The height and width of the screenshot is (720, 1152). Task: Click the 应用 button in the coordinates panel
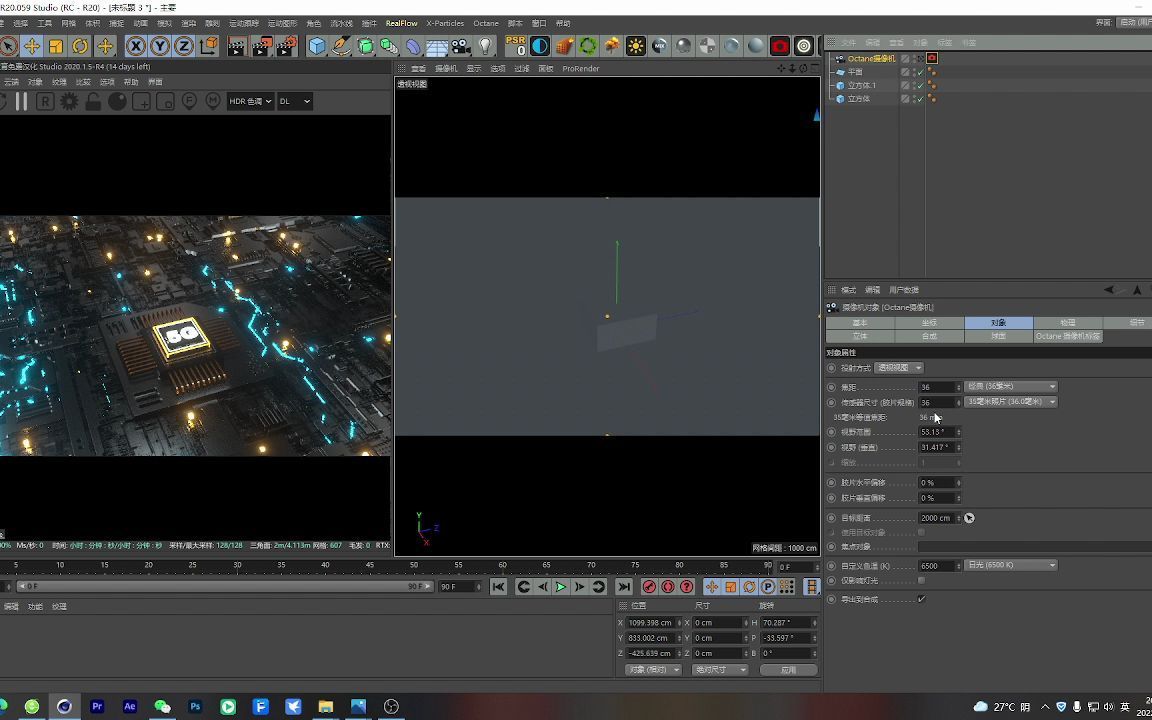[788, 669]
